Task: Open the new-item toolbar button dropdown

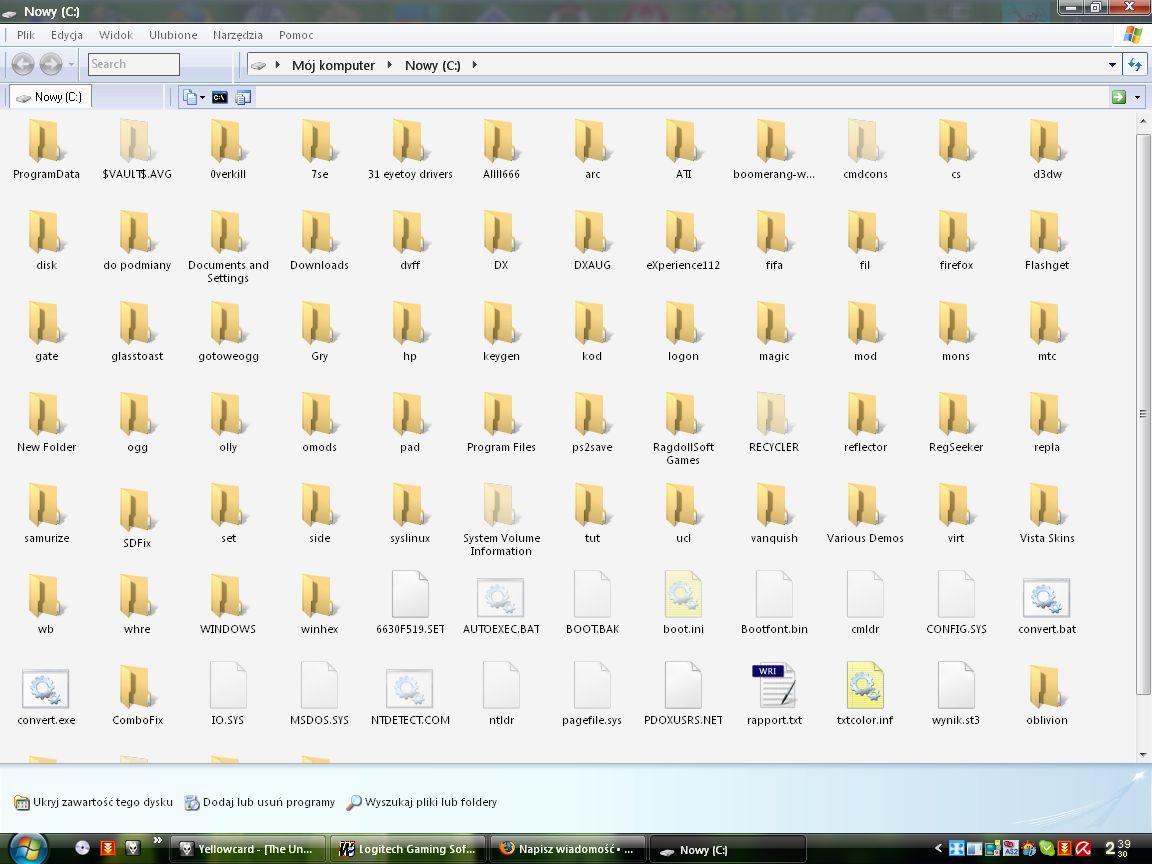Action: pos(202,97)
